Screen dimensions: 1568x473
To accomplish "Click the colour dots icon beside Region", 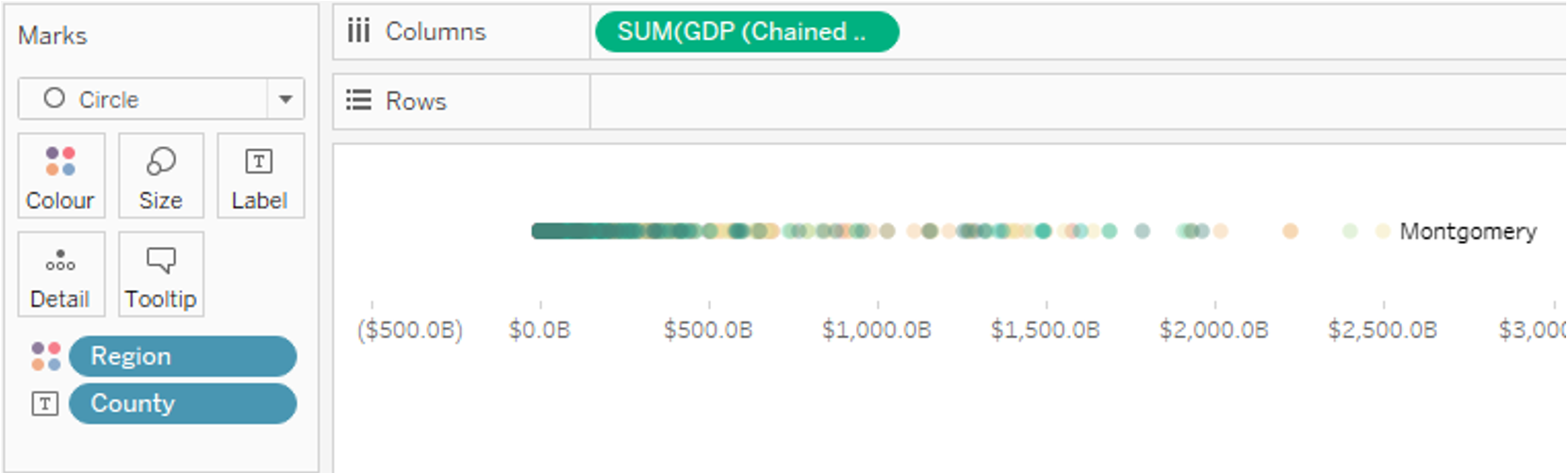I will point(45,356).
